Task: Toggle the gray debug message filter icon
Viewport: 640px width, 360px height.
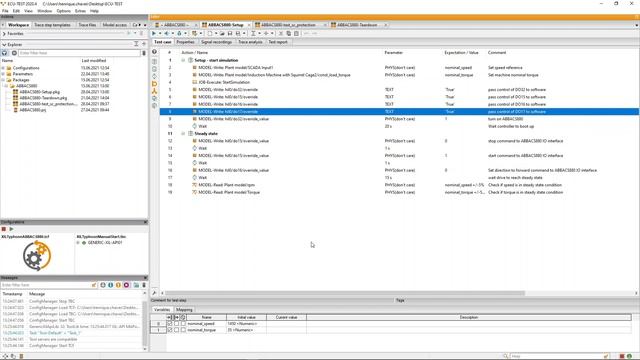Action: point(103,285)
